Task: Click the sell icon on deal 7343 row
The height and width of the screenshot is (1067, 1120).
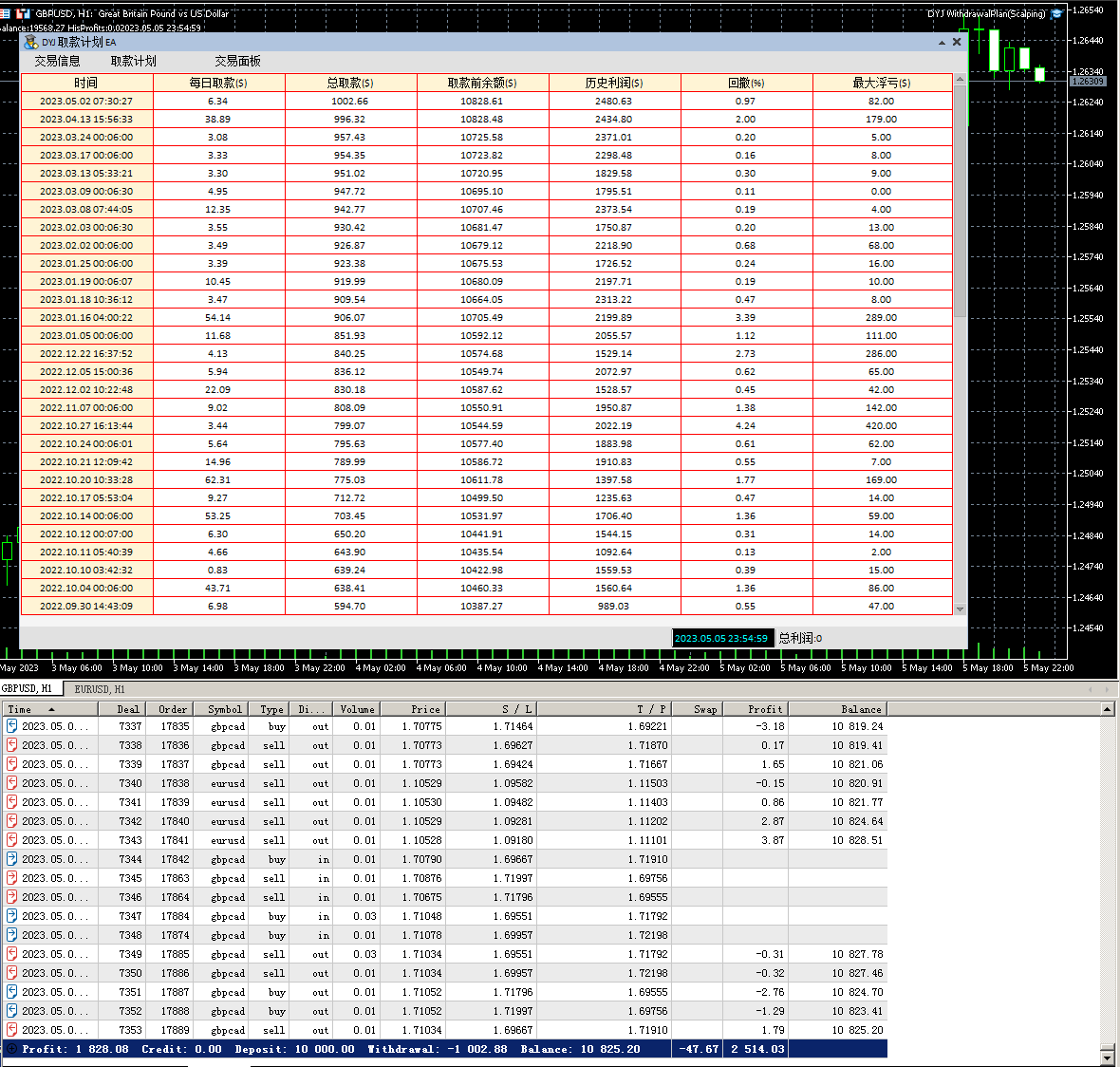Action: point(11,840)
